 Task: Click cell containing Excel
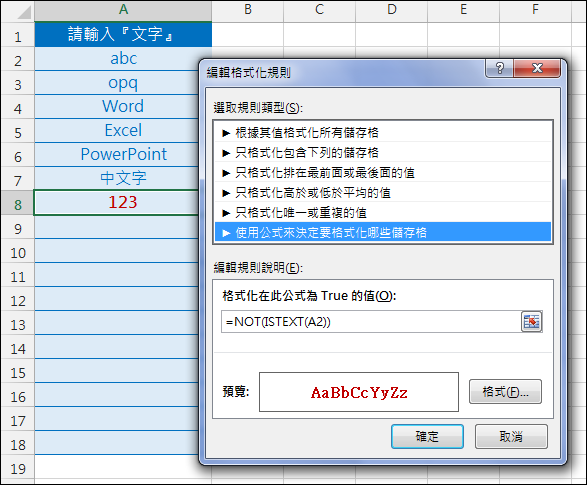[116, 131]
